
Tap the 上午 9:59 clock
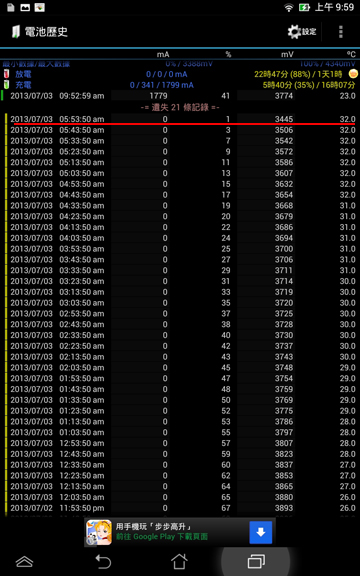pos(334,7)
